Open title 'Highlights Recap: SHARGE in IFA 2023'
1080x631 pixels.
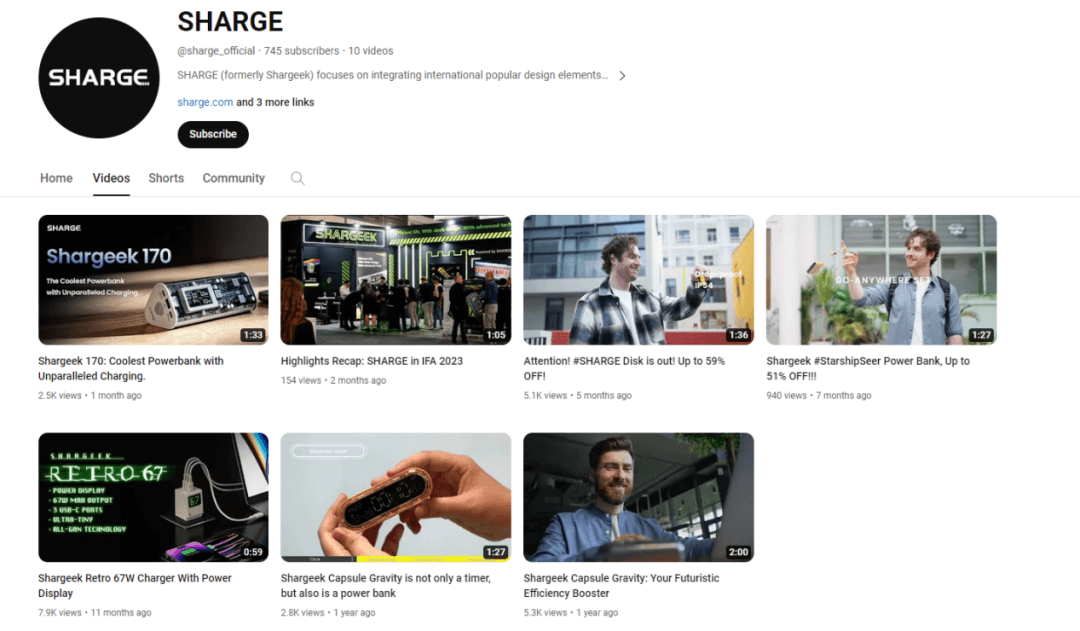(372, 361)
